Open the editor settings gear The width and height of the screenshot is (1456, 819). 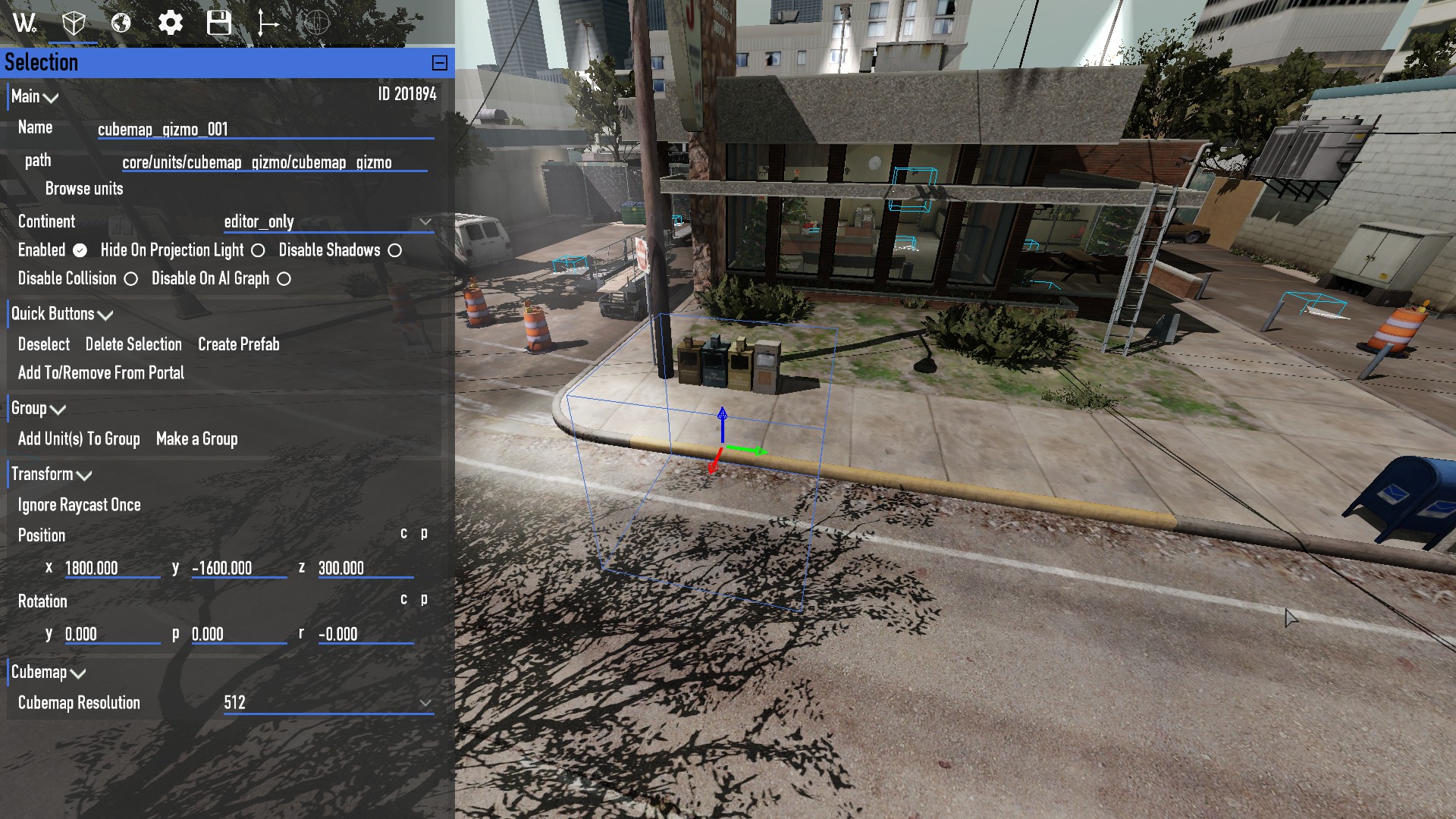[171, 23]
